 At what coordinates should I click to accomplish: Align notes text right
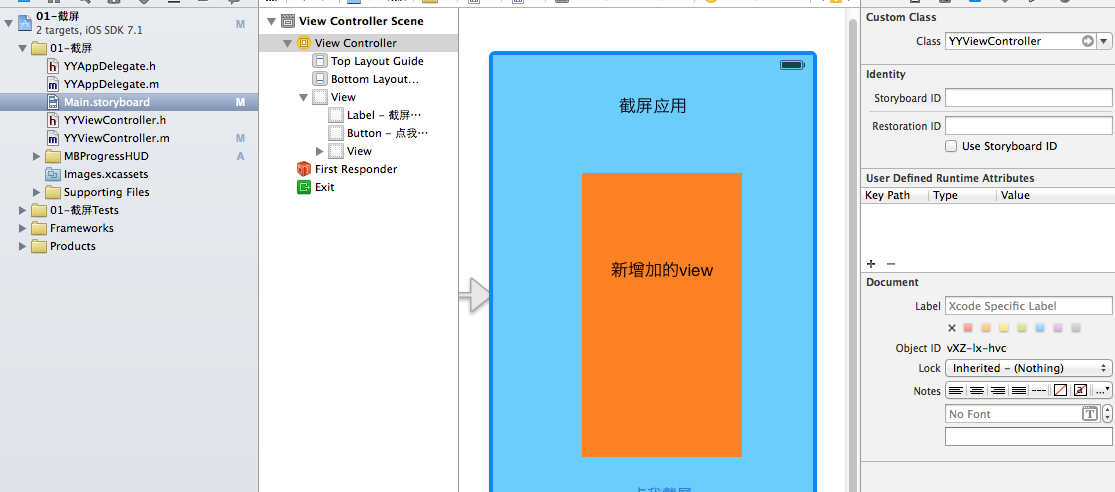[x=998, y=390]
